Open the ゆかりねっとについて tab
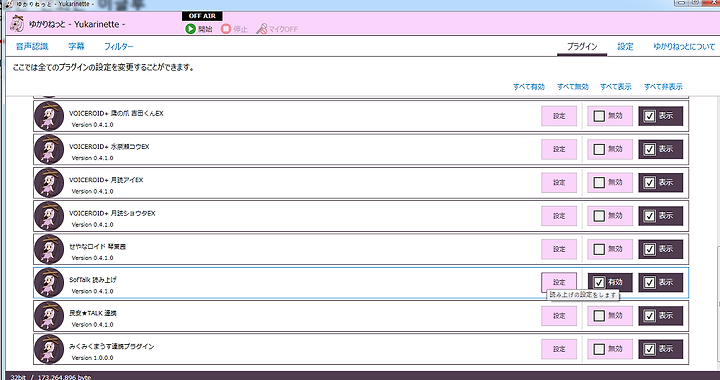The height and width of the screenshot is (380, 720). [684, 46]
